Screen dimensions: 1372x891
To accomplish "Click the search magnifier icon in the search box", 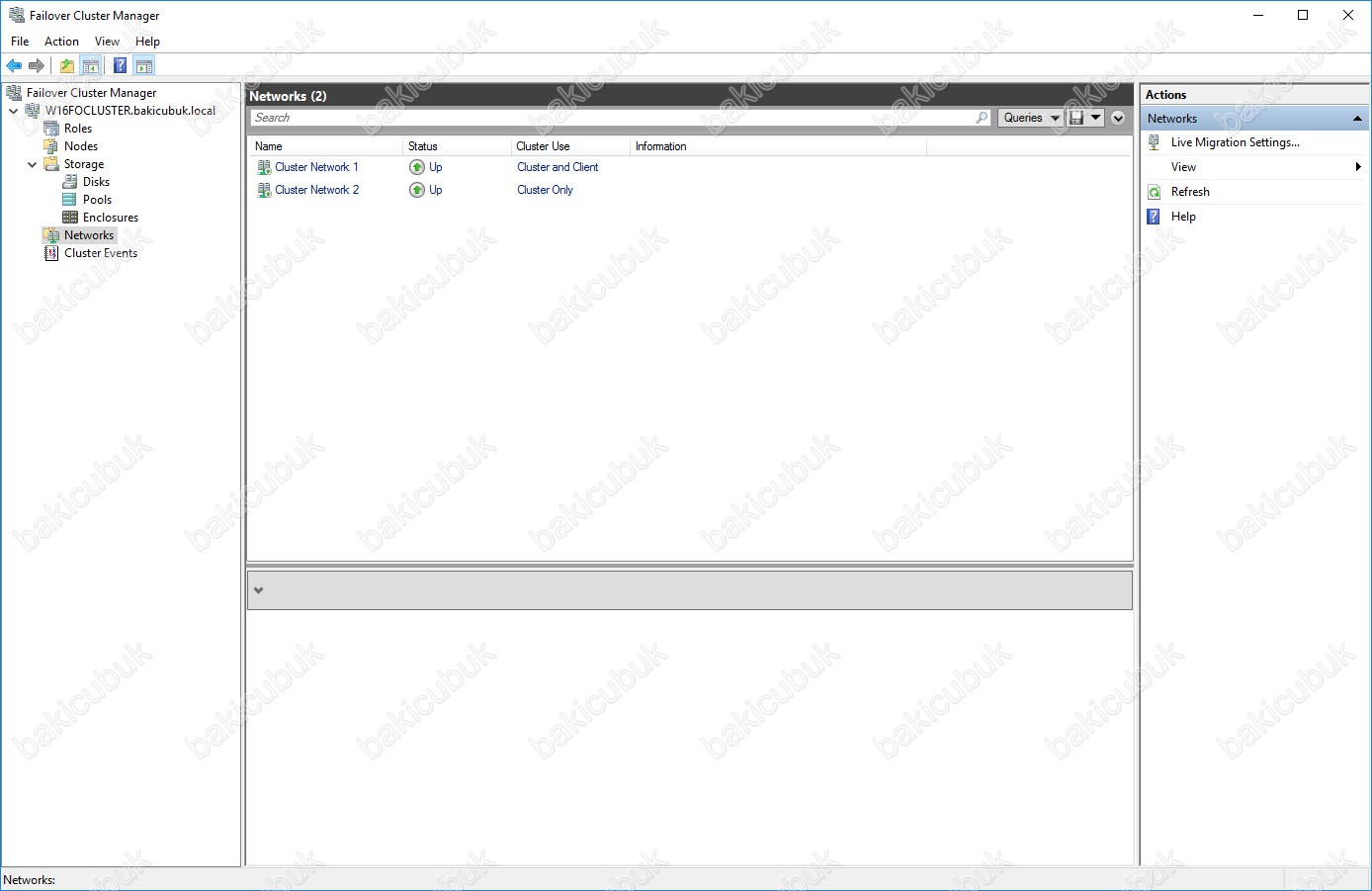I will (982, 118).
